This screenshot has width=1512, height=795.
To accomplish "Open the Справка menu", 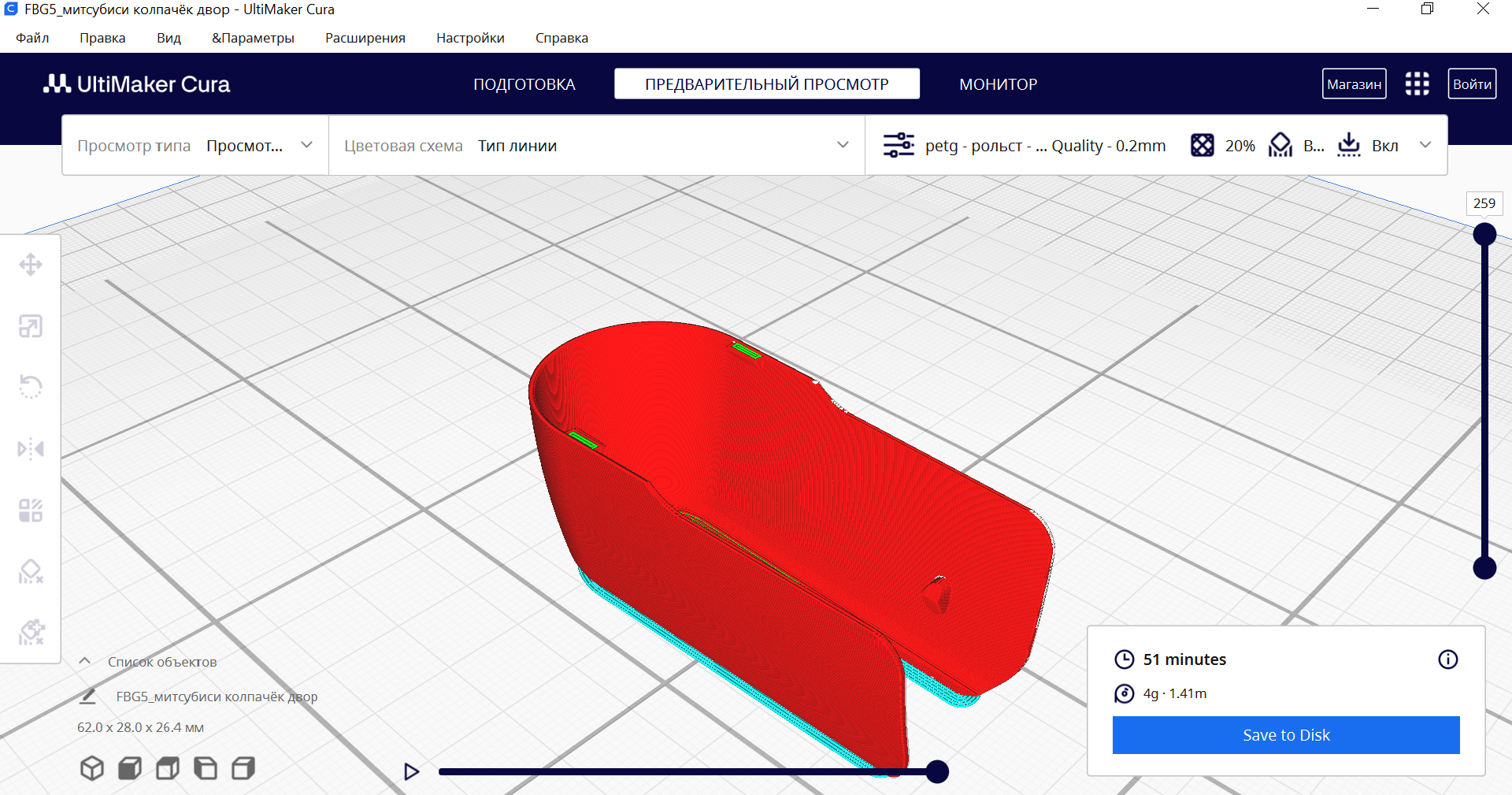I will coord(561,38).
